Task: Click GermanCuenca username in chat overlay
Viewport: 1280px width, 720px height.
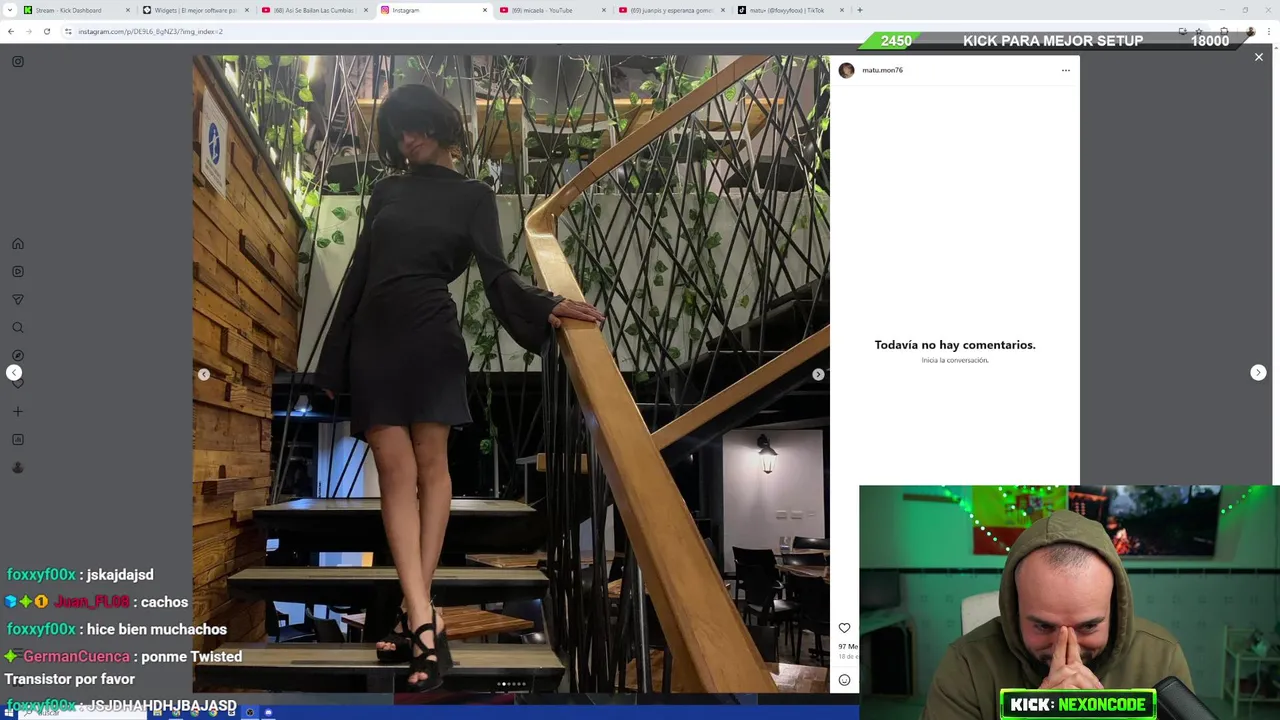Action: point(77,657)
